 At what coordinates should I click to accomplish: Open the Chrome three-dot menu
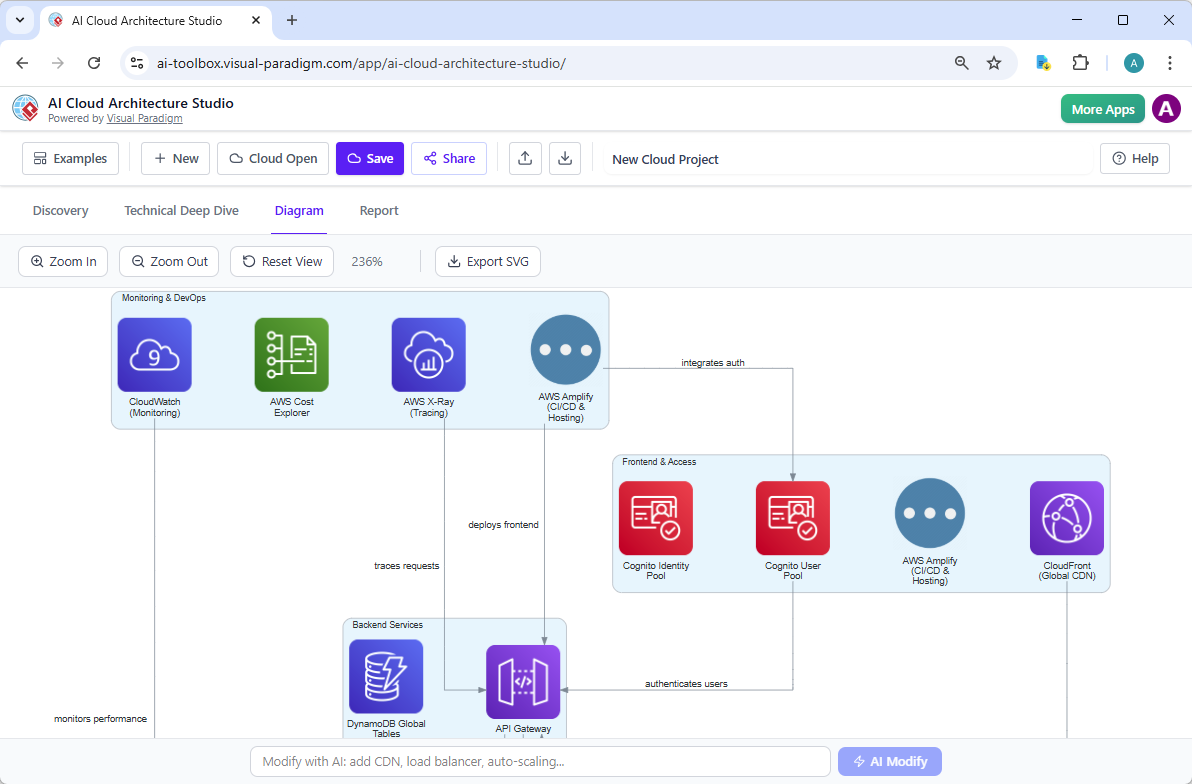pos(1170,62)
